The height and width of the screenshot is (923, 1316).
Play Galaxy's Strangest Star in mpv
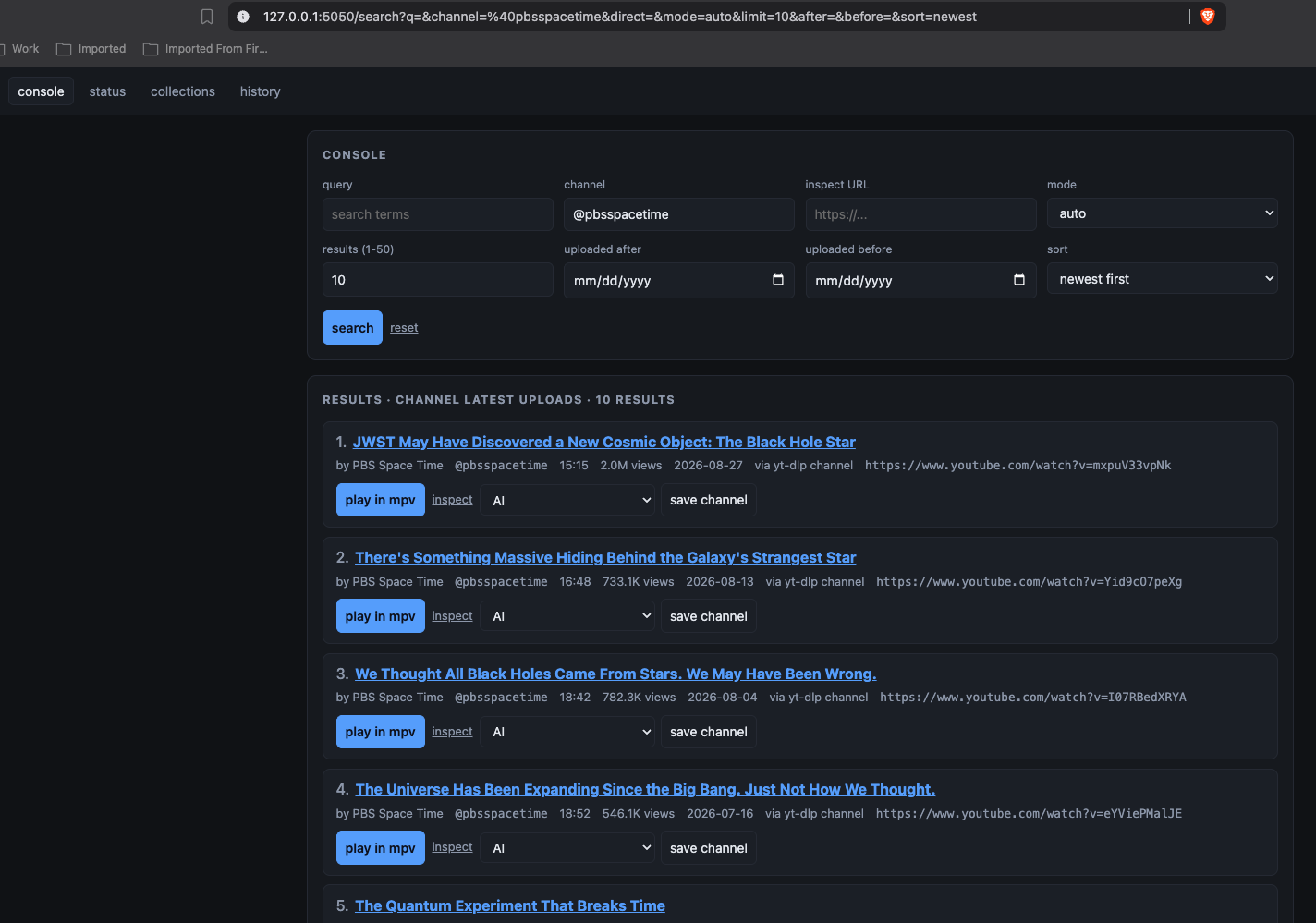381,616
